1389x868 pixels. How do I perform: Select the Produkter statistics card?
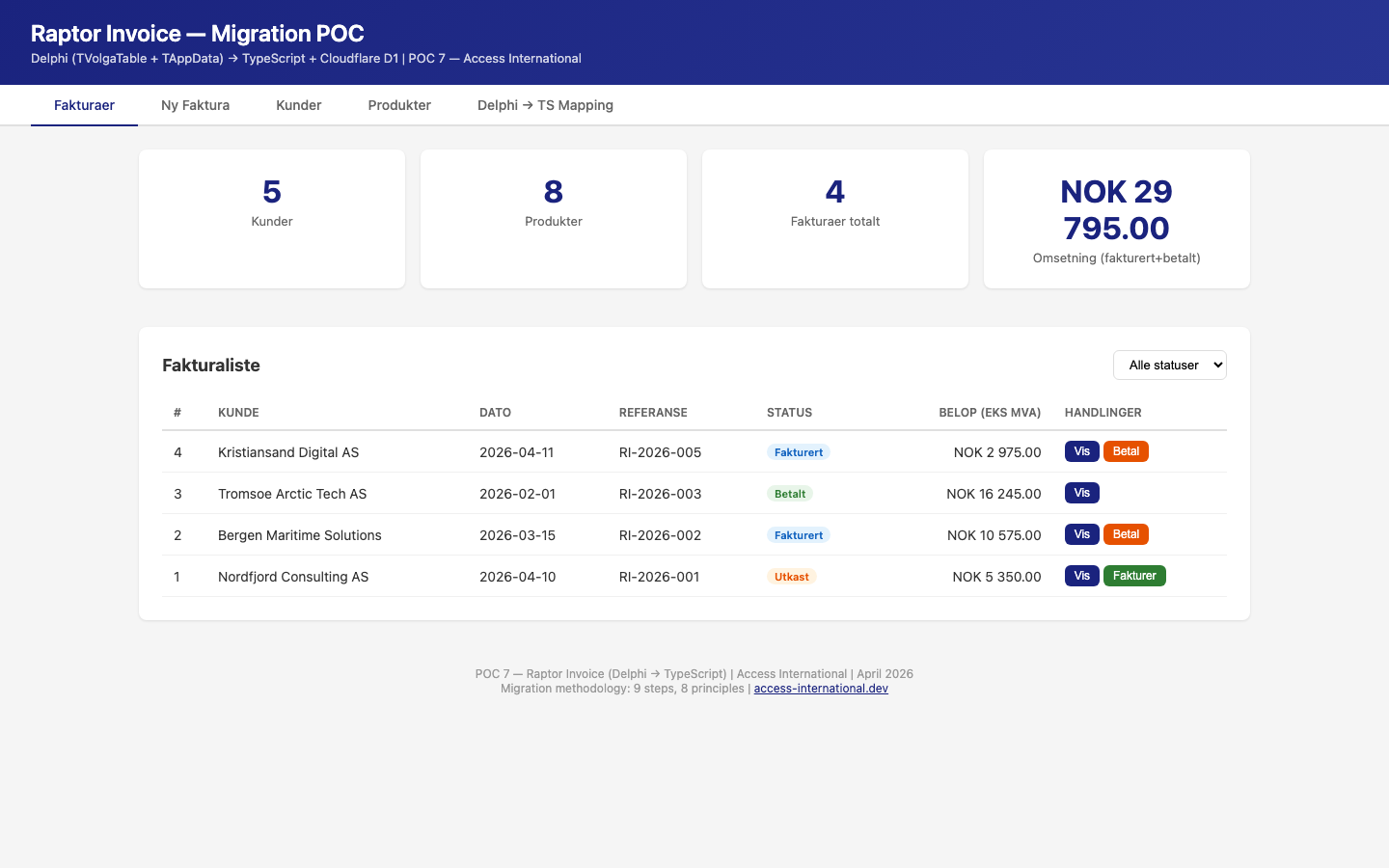point(554,219)
